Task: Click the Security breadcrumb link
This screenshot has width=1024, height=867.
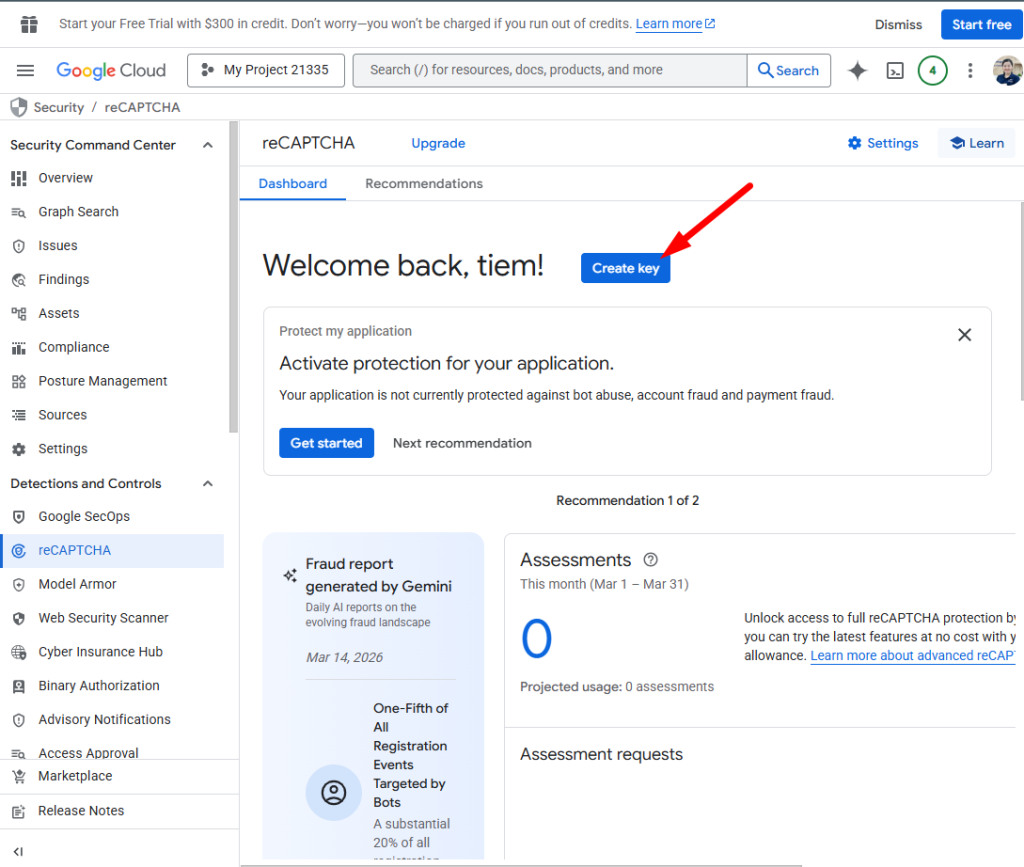Action: point(59,107)
